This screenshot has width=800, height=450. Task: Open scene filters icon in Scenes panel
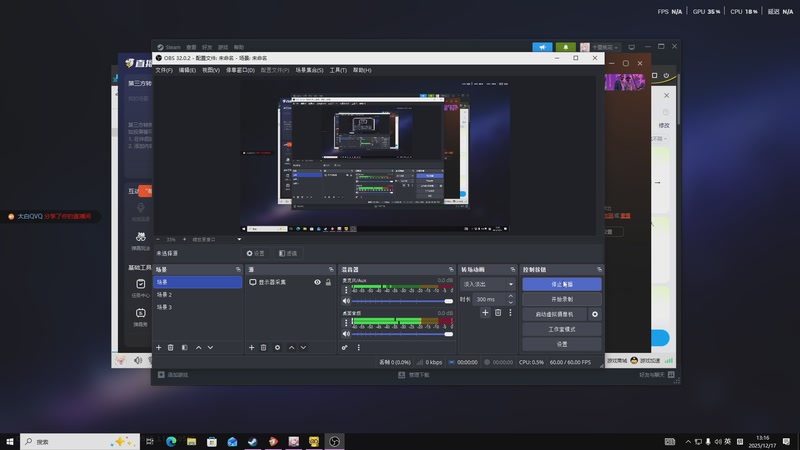coord(185,347)
